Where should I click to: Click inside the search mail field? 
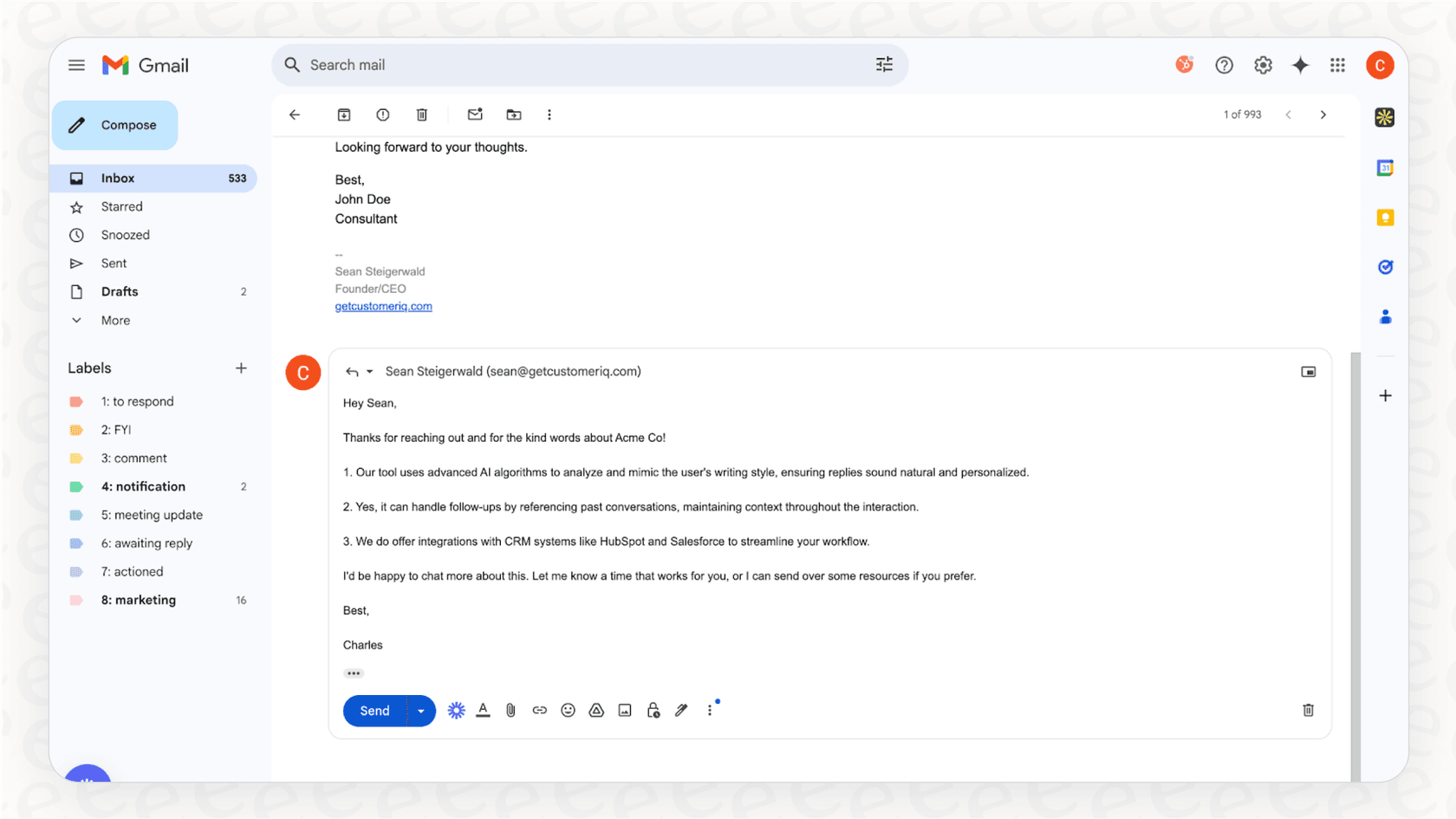pos(520,65)
